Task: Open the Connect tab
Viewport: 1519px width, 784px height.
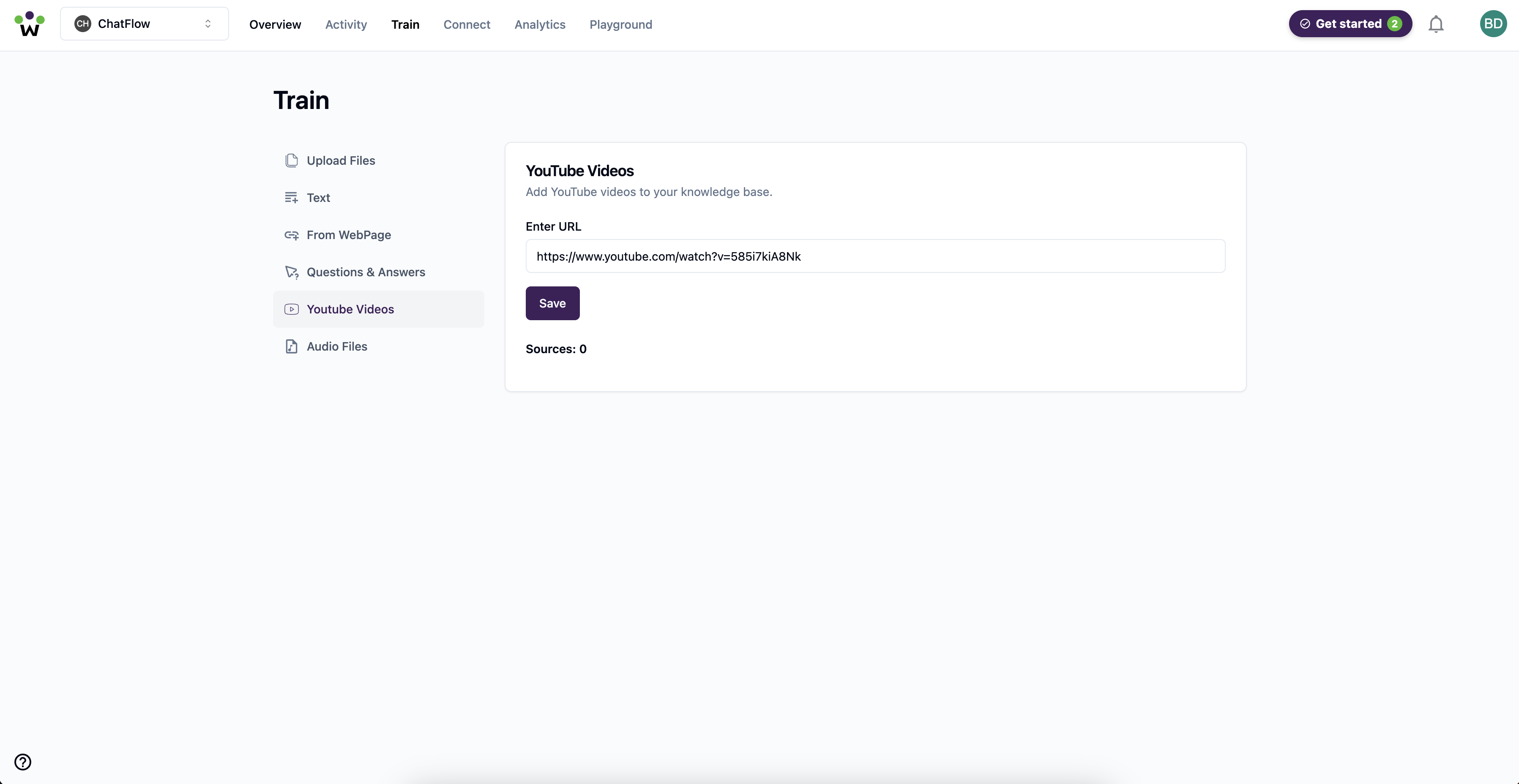Action: (467, 24)
